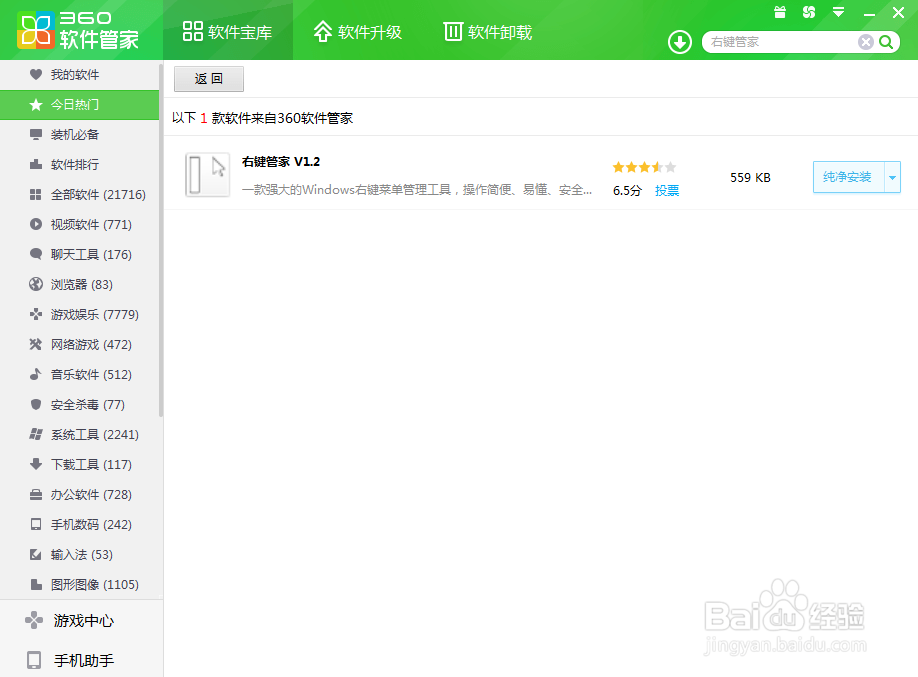Minimize the 360 software manager window
This screenshot has height=677, width=918.
pos(869,13)
